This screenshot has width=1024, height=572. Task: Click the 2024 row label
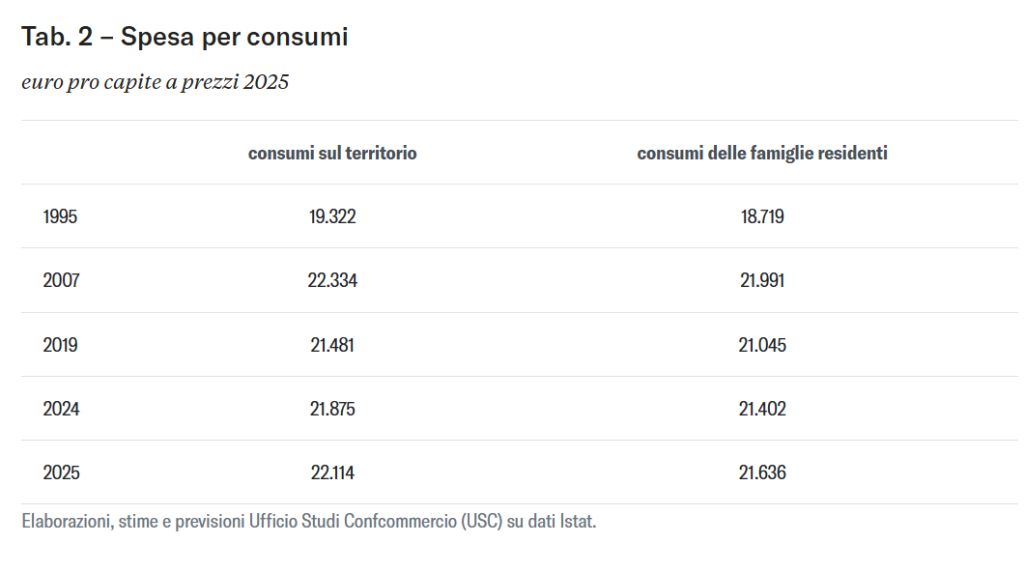tap(61, 409)
